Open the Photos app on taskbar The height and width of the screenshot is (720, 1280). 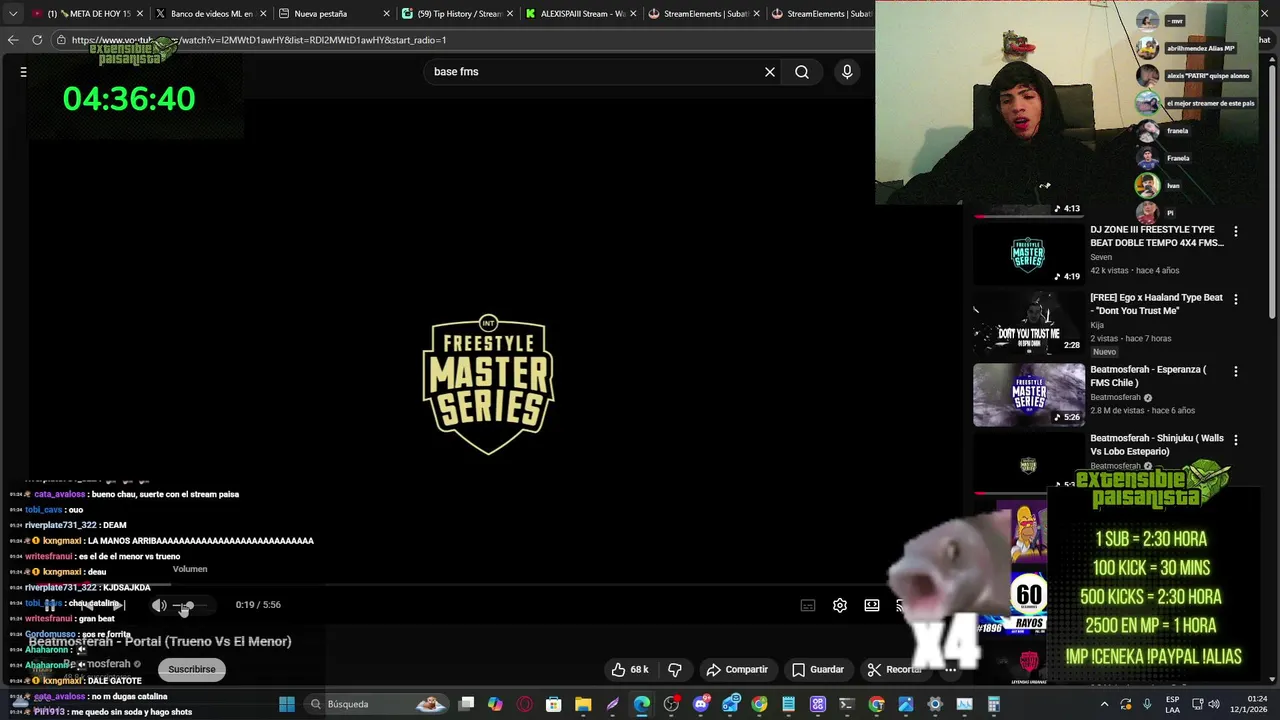point(906,704)
